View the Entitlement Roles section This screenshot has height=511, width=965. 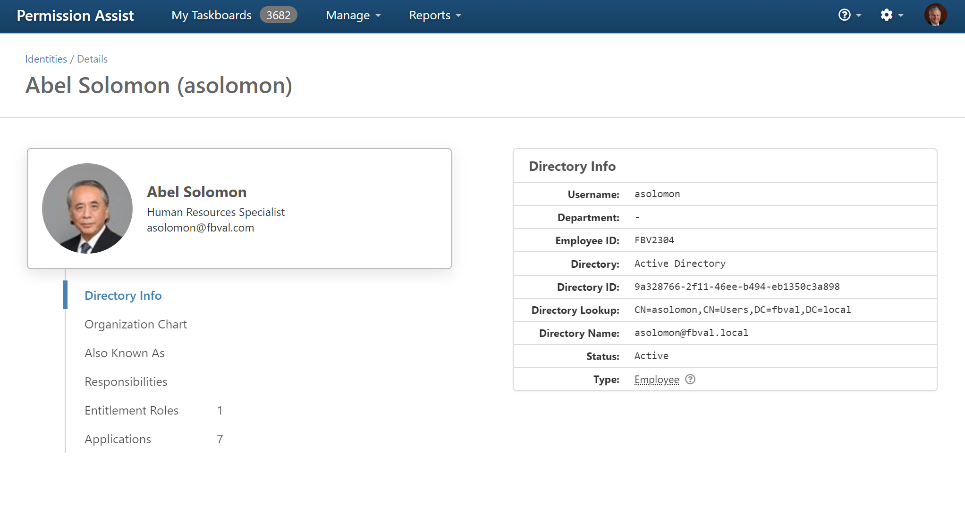[x=132, y=411]
